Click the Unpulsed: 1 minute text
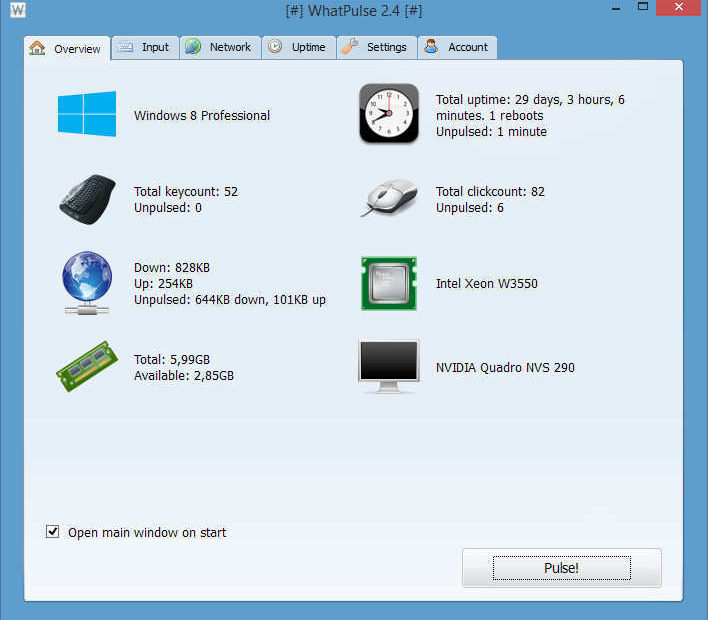Viewport: 708px width, 620px height. pos(491,132)
